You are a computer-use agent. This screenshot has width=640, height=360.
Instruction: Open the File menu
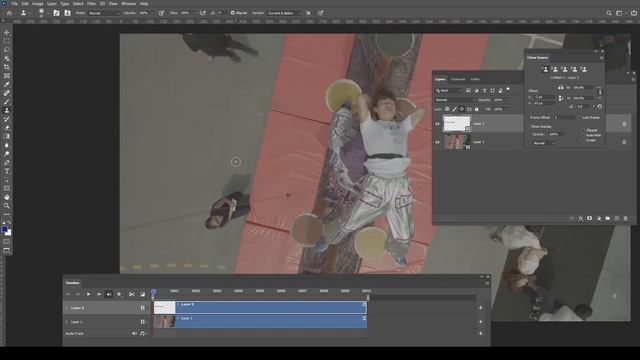coord(14,4)
